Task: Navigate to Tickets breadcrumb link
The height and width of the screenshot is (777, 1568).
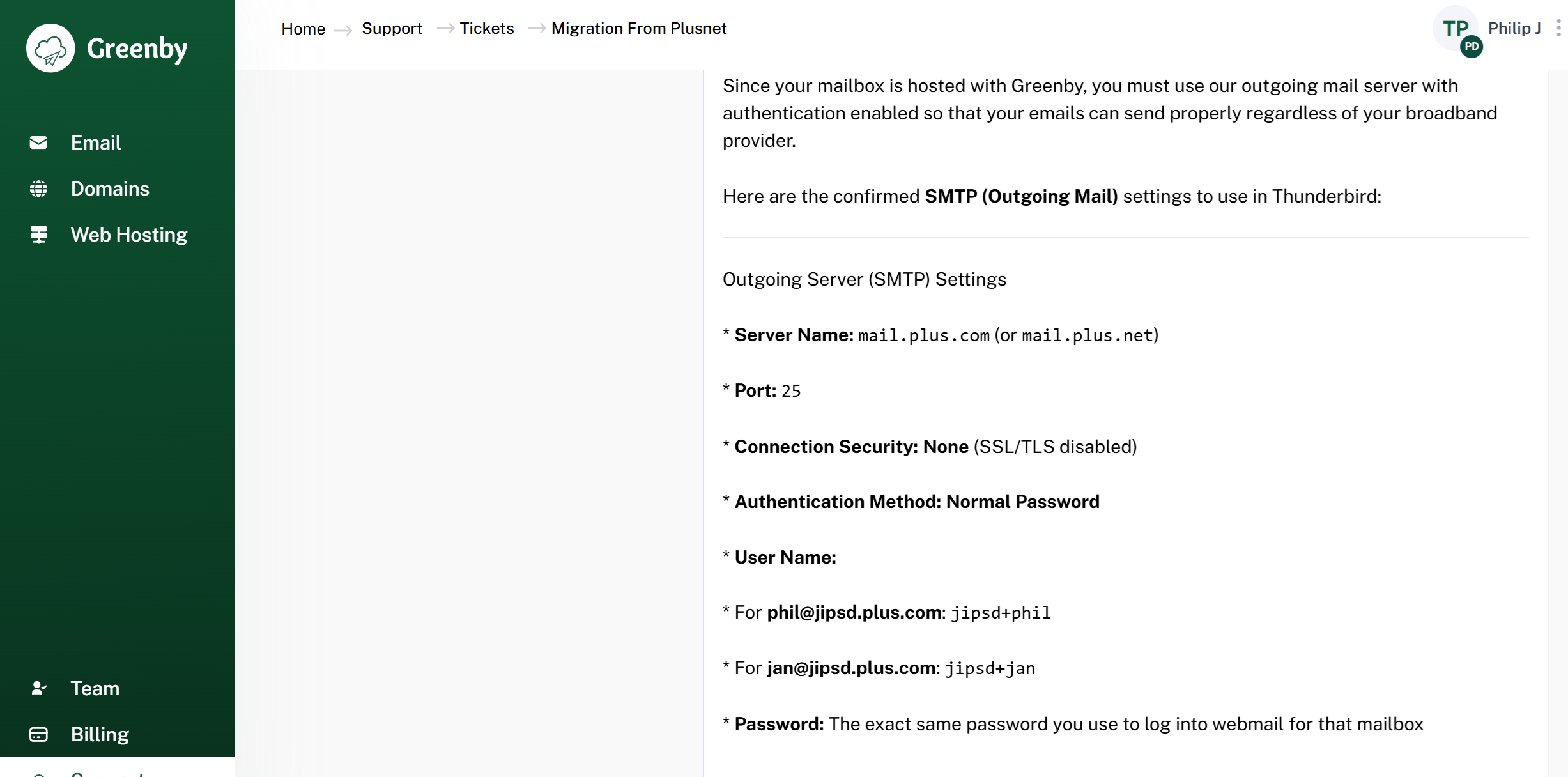Action: [486, 28]
